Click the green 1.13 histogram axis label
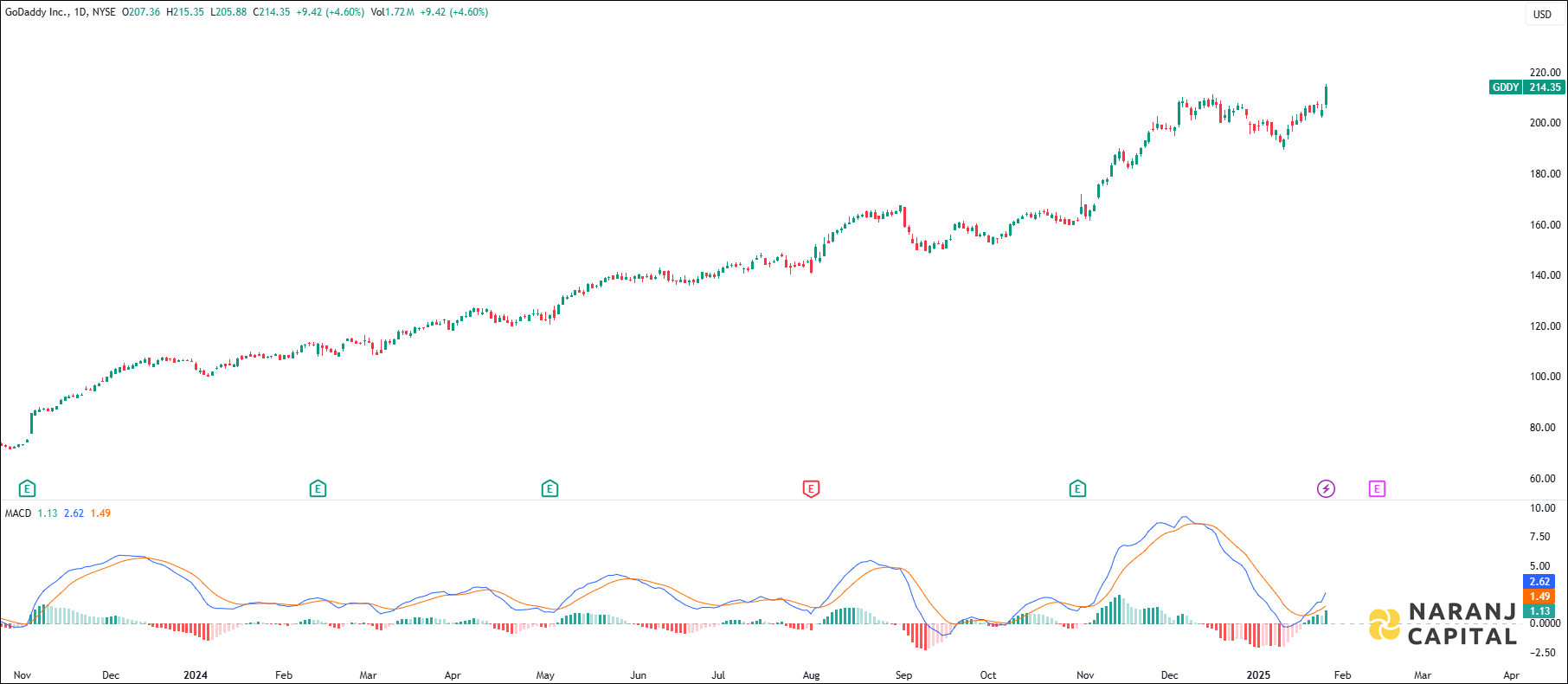 pyautogui.click(x=1539, y=611)
